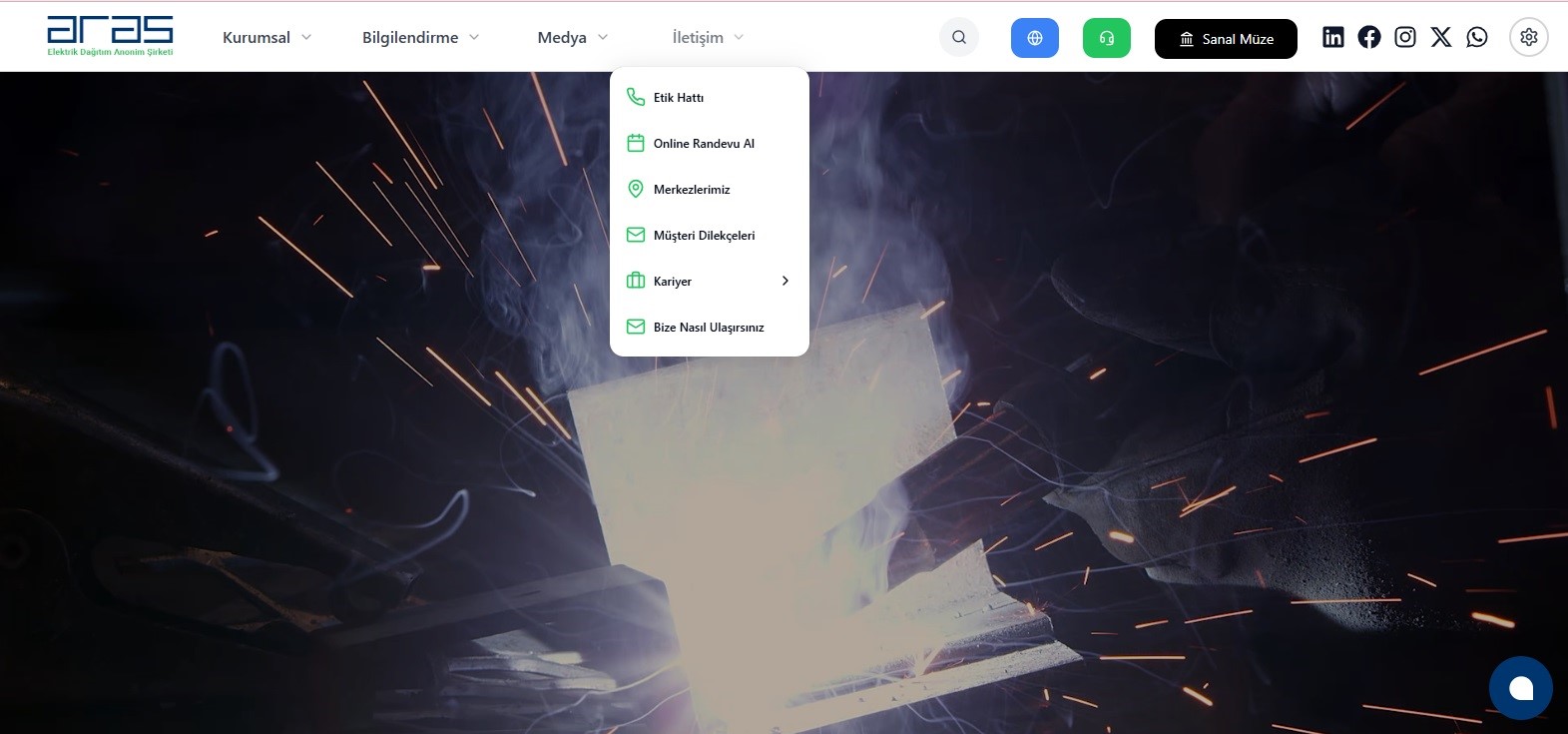The image size is (1568, 734).
Task: Open the settings gear icon
Action: (x=1528, y=37)
